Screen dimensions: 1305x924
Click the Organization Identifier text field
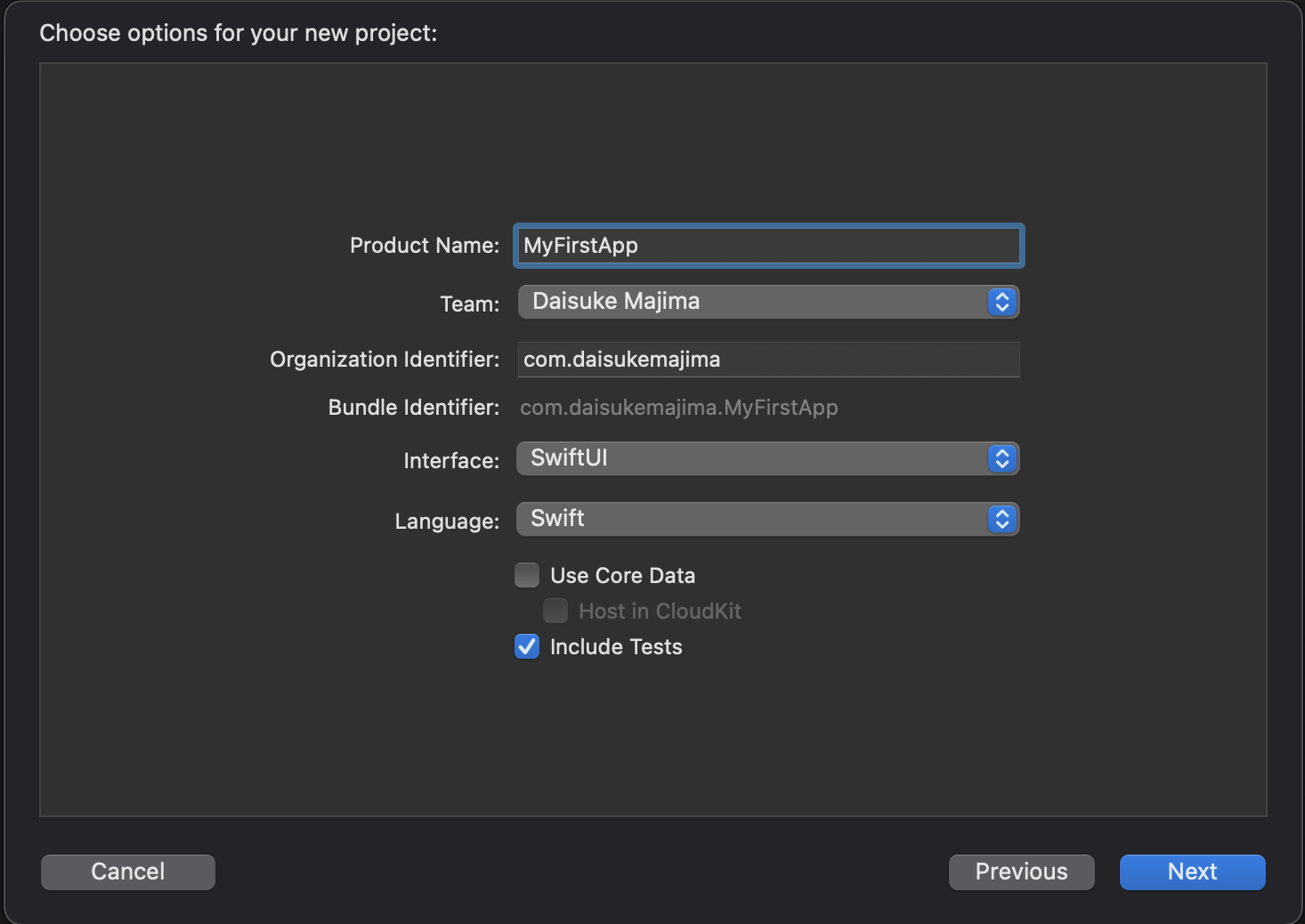point(769,360)
